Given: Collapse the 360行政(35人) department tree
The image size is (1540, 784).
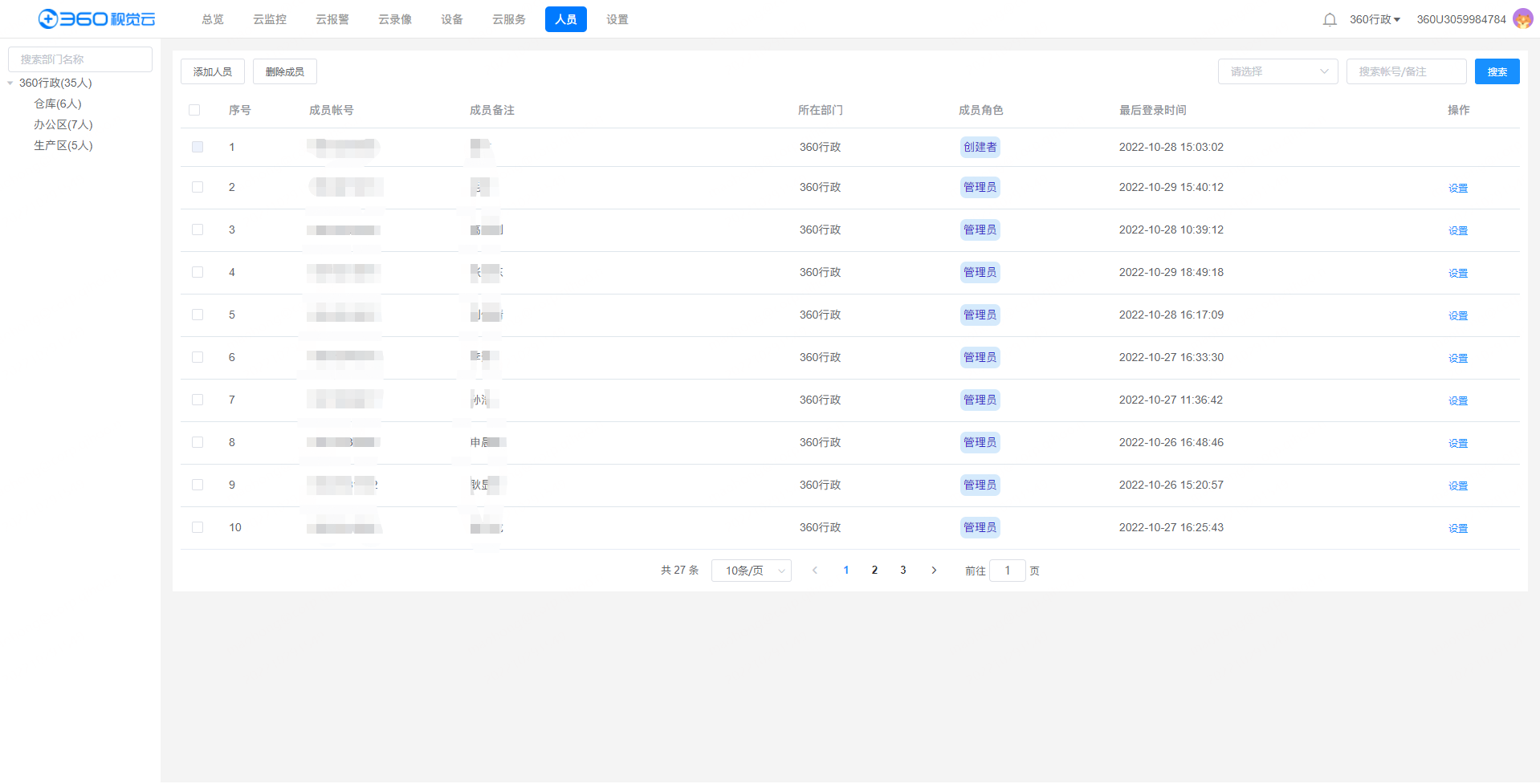Looking at the screenshot, I should [10, 83].
